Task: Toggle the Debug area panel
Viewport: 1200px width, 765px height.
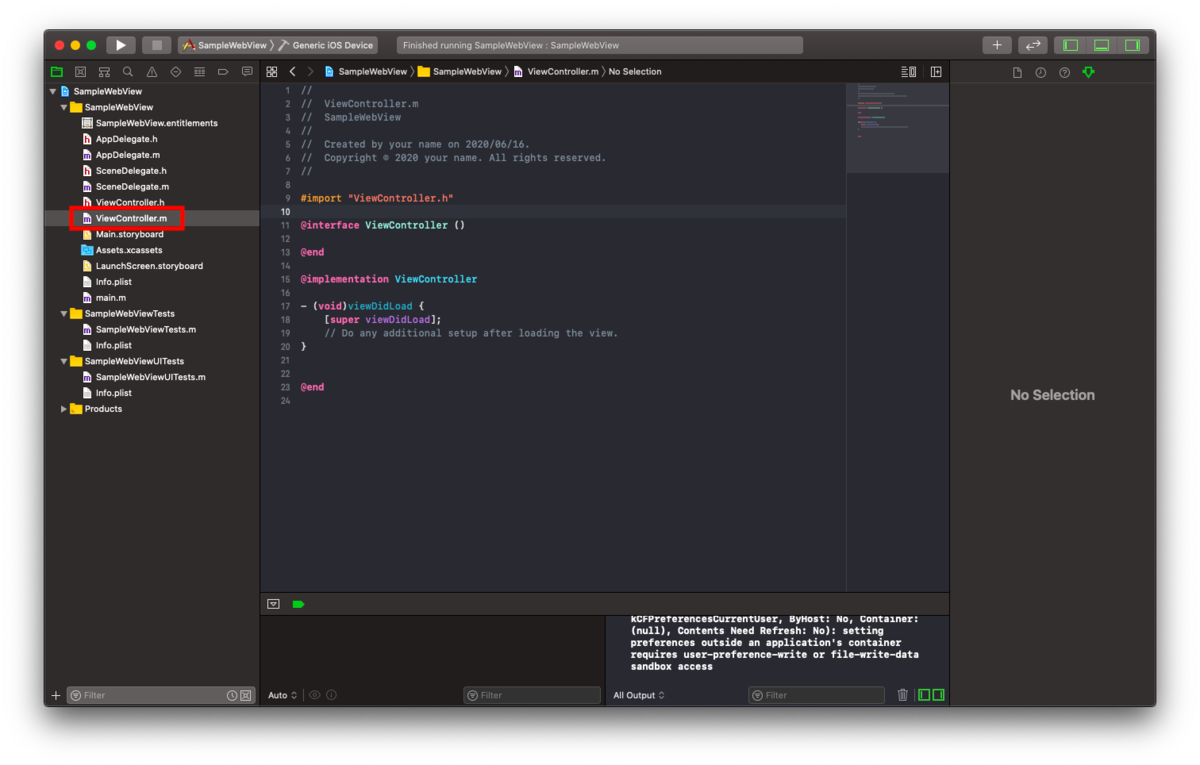Action: point(1102,45)
